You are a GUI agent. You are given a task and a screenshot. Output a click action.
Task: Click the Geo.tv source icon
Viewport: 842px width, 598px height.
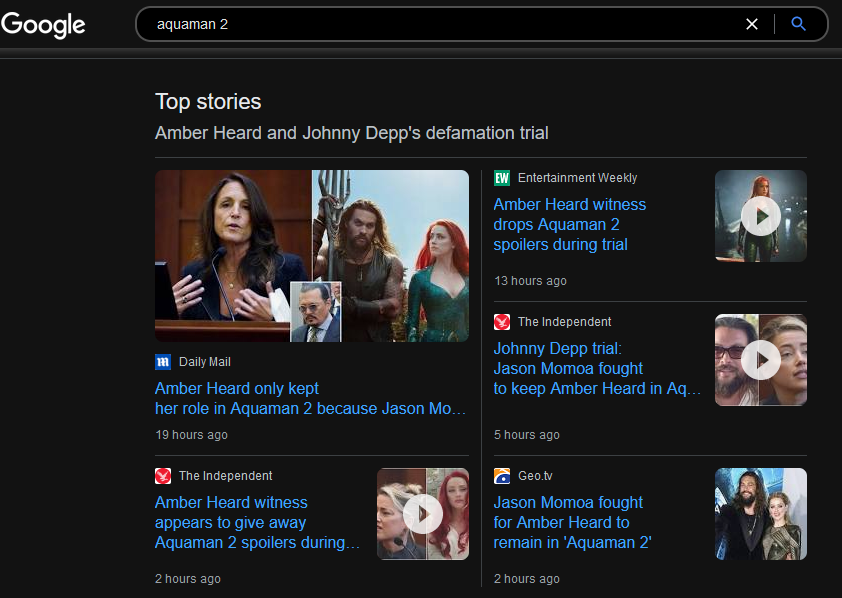(x=502, y=476)
